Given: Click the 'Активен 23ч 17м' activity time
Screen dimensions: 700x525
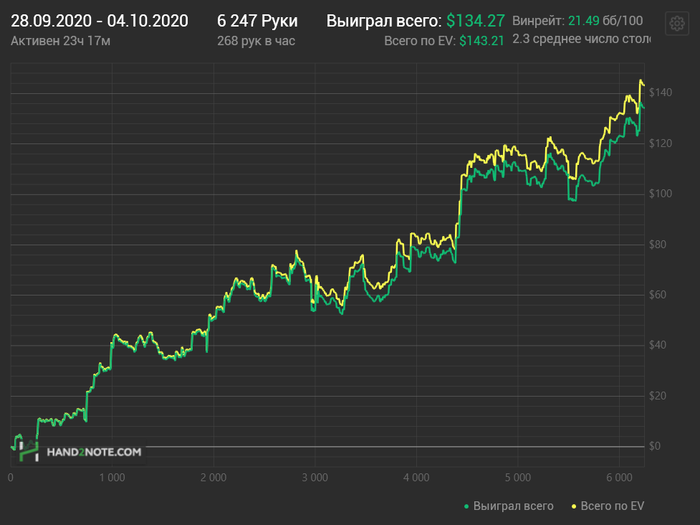Looking at the screenshot, I should point(60,41).
